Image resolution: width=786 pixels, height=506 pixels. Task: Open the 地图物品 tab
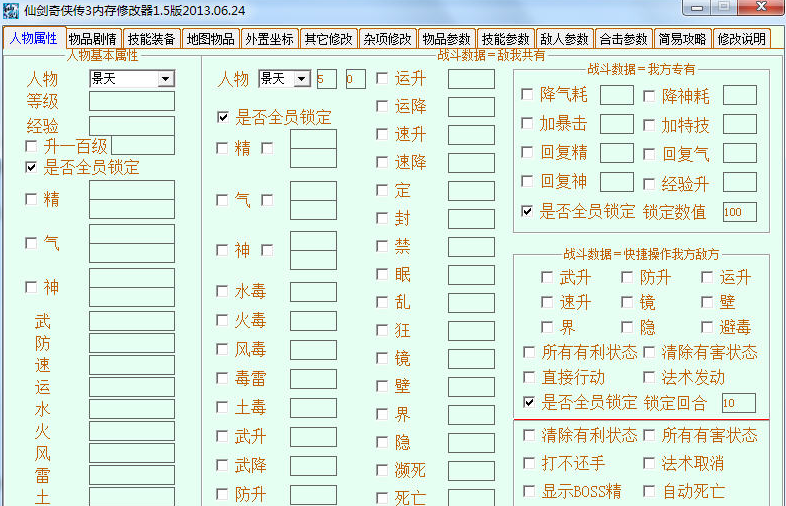pos(211,39)
